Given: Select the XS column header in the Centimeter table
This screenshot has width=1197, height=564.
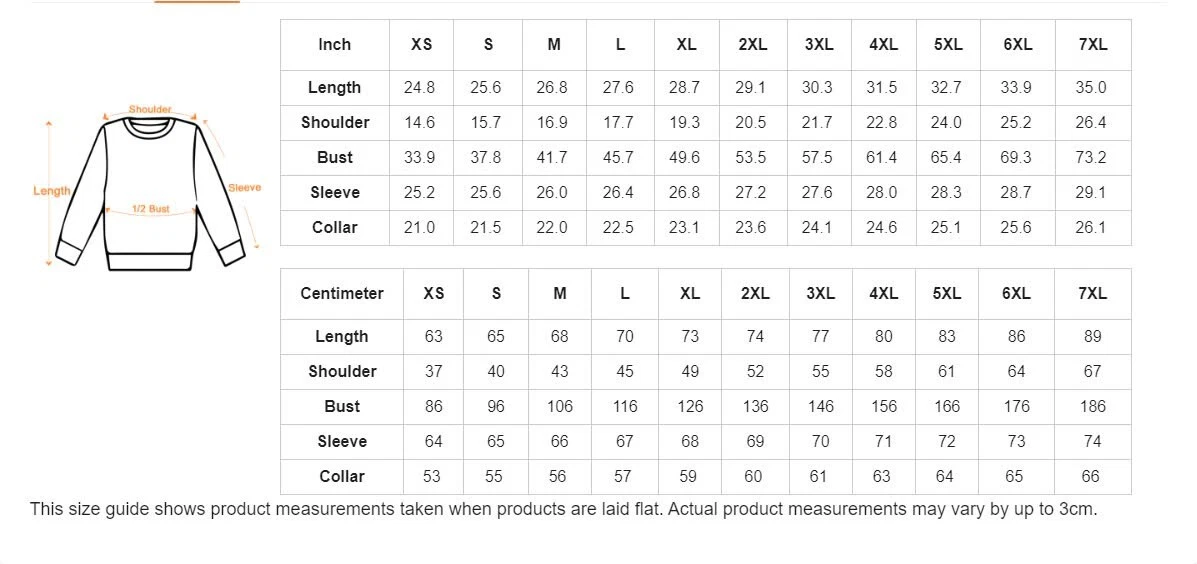Looking at the screenshot, I should click(x=434, y=294).
